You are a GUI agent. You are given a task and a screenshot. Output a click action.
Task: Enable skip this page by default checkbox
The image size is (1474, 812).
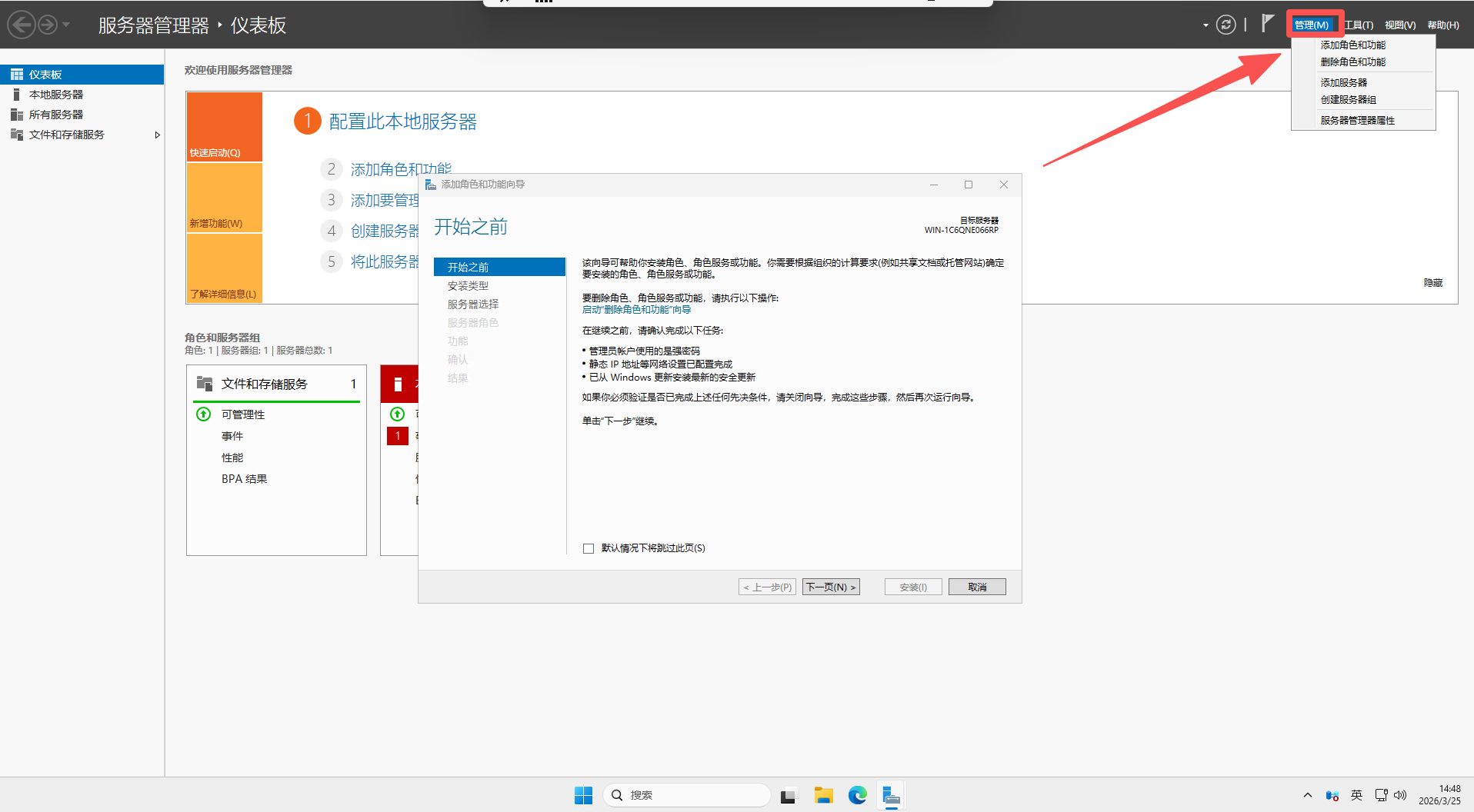tap(589, 548)
